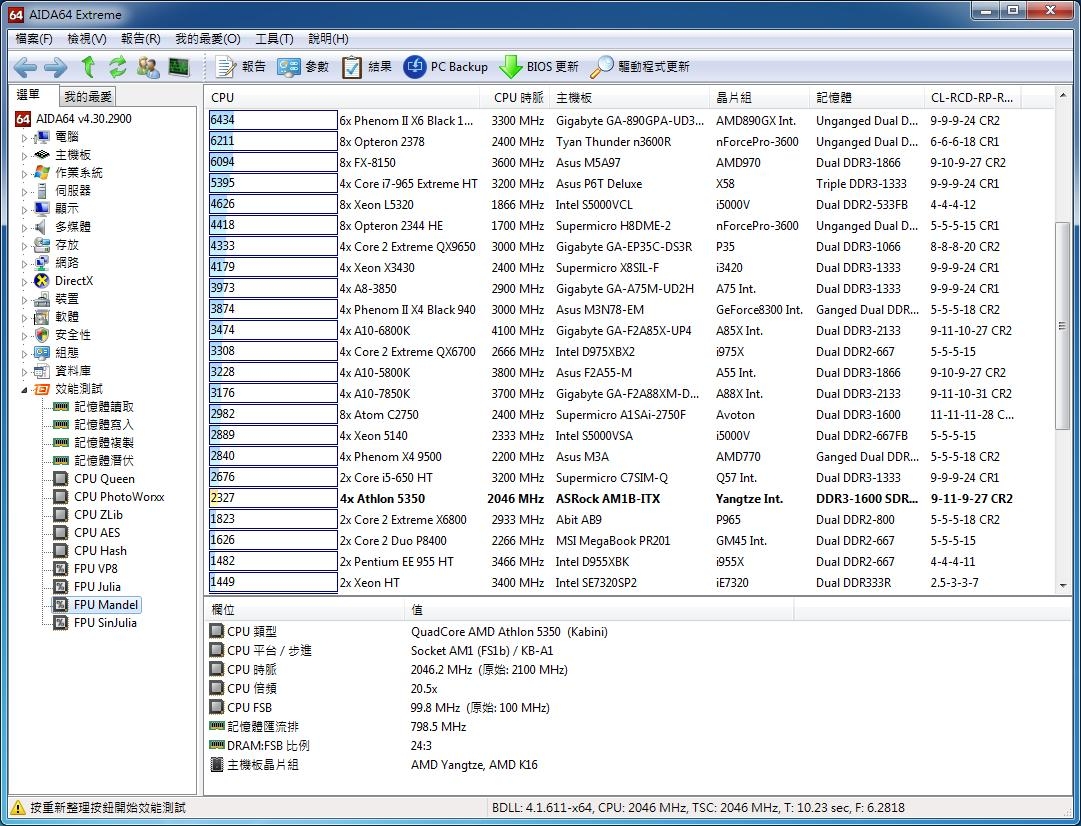Open the 檢視(V) menu

87,39
